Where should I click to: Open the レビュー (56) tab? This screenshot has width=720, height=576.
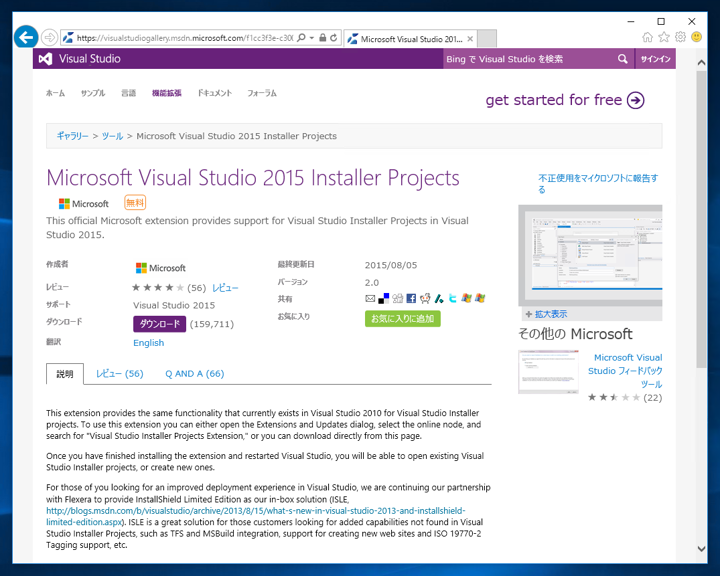point(120,374)
